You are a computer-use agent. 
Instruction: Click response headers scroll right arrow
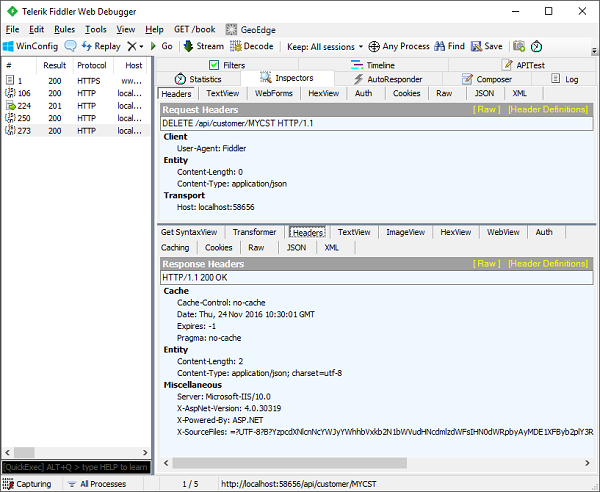coord(587,463)
